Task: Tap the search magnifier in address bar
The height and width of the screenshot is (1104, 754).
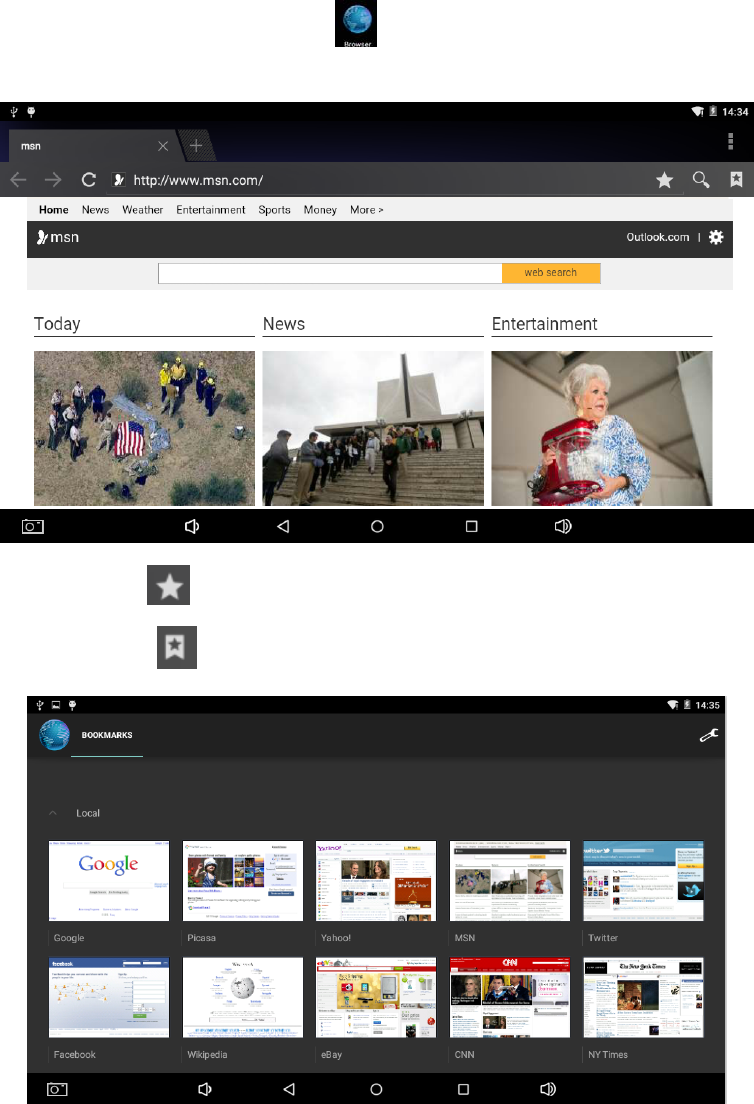Action: tap(700, 180)
